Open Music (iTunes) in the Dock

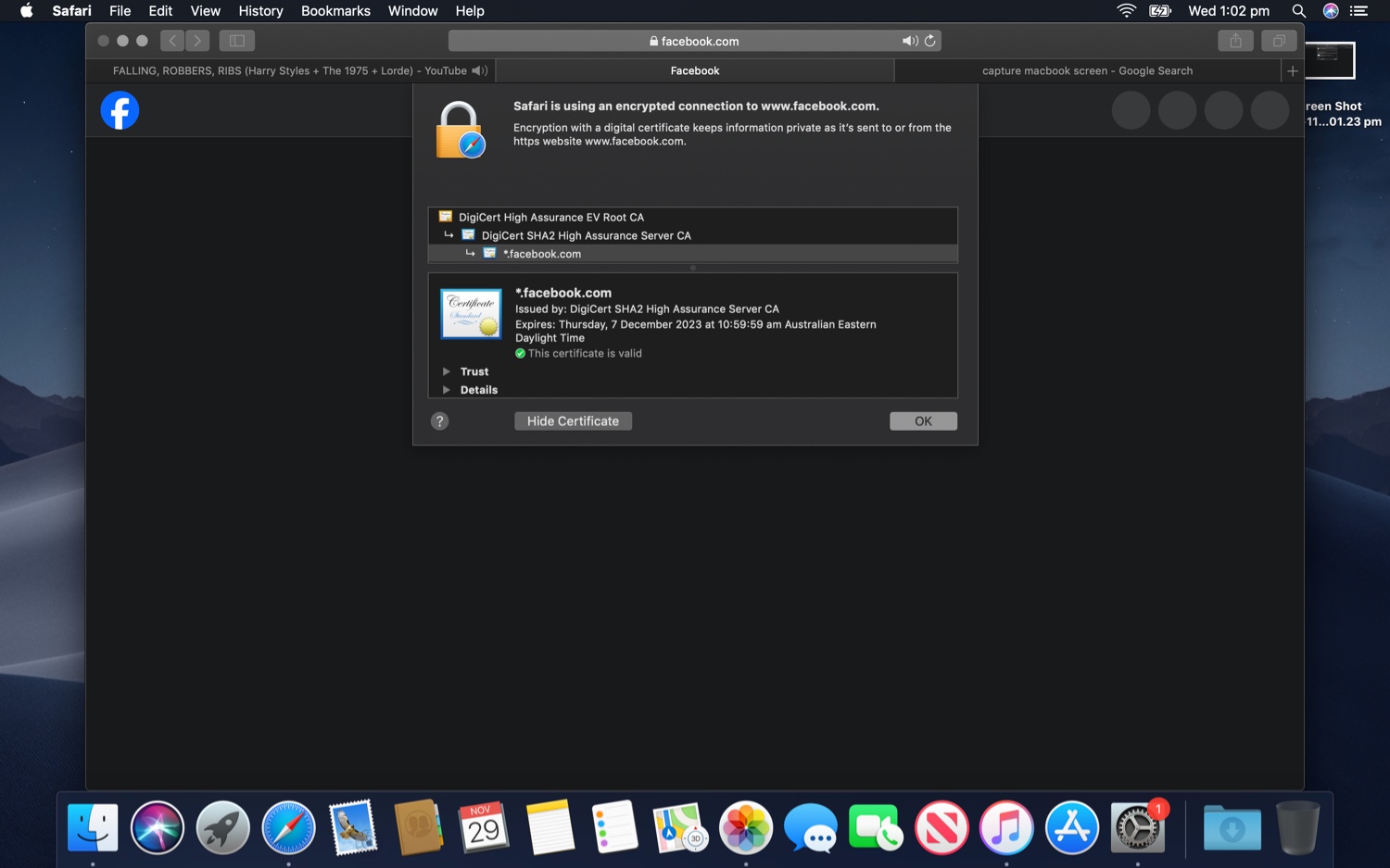click(x=1006, y=827)
